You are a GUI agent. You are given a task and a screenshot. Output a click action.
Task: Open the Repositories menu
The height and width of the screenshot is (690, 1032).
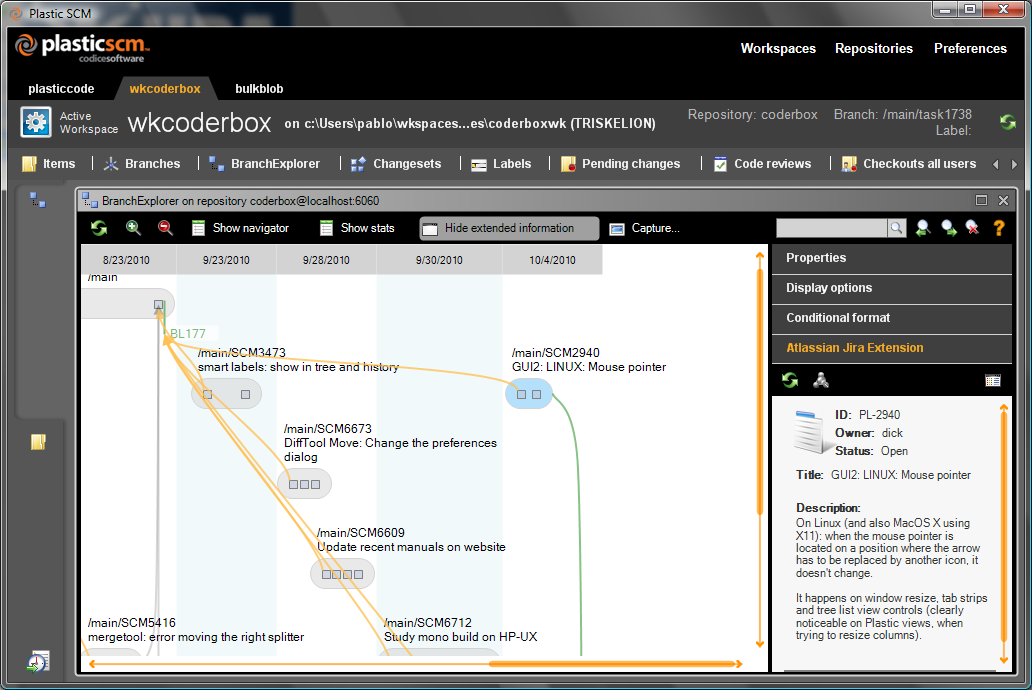pos(873,48)
